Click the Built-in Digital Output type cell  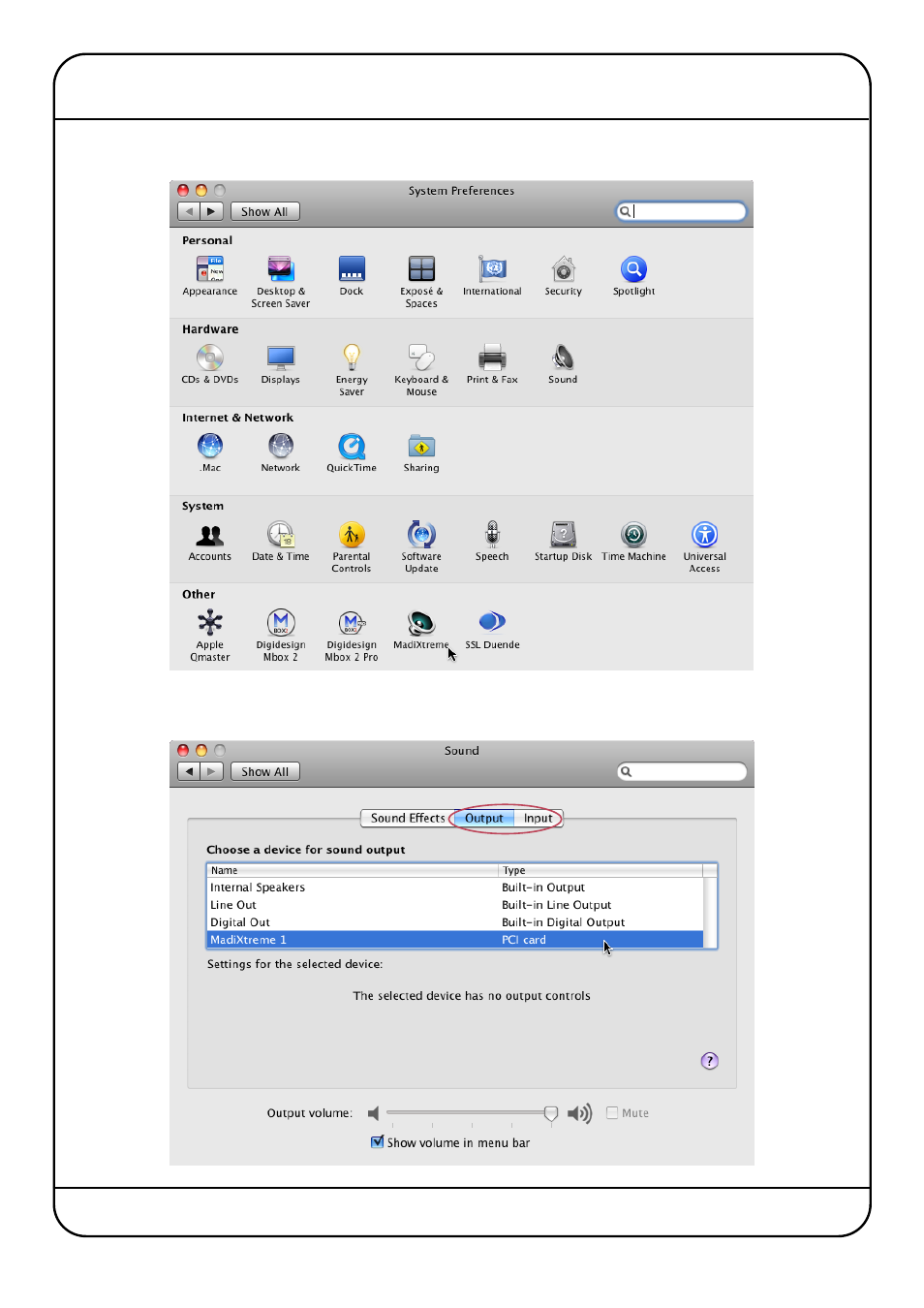(x=563, y=922)
